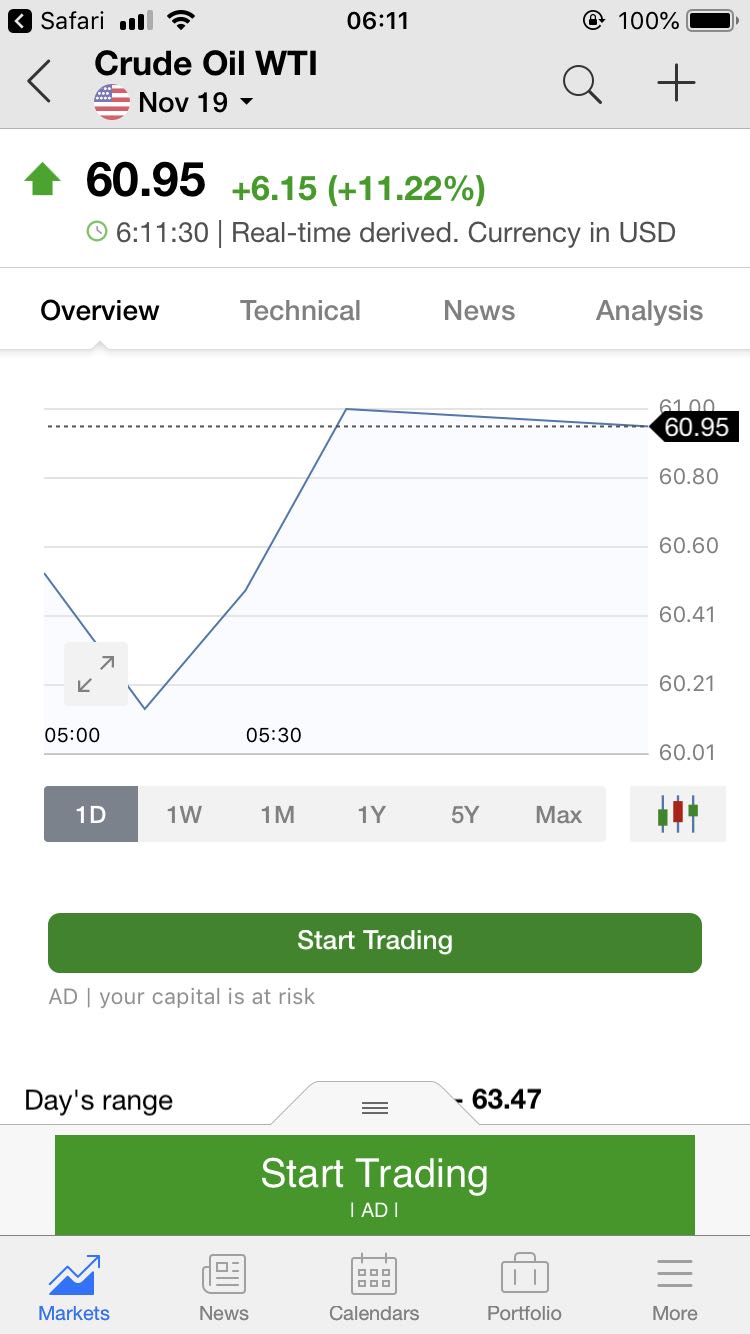The width and height of the screenshot is (750, 1334).
Task: Return to Safari via status bar
Action: 56,20
